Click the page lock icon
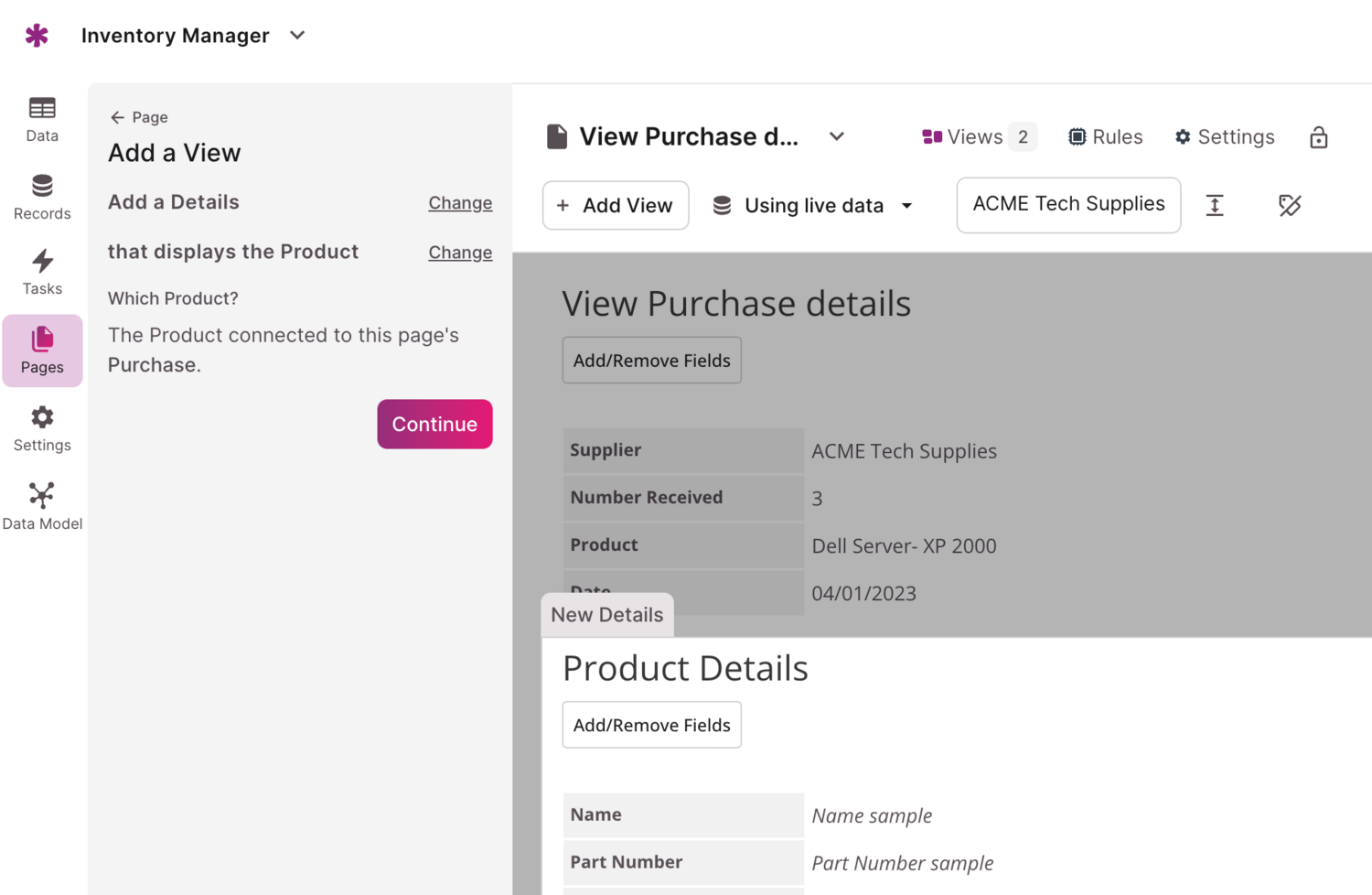Screen dimensions: 1372x895 1318,137
